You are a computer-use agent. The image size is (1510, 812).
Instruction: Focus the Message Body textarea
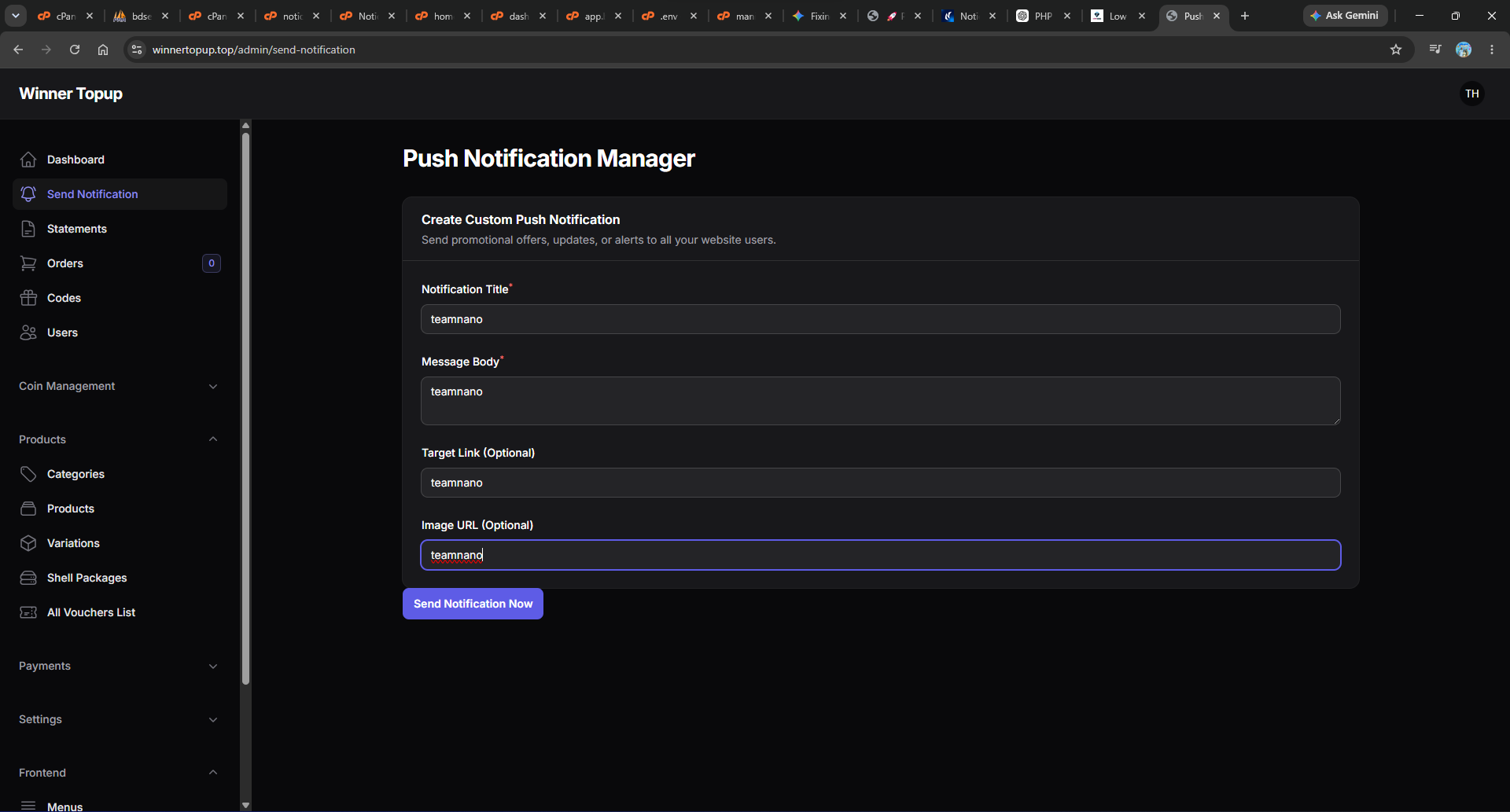(881, 401)
